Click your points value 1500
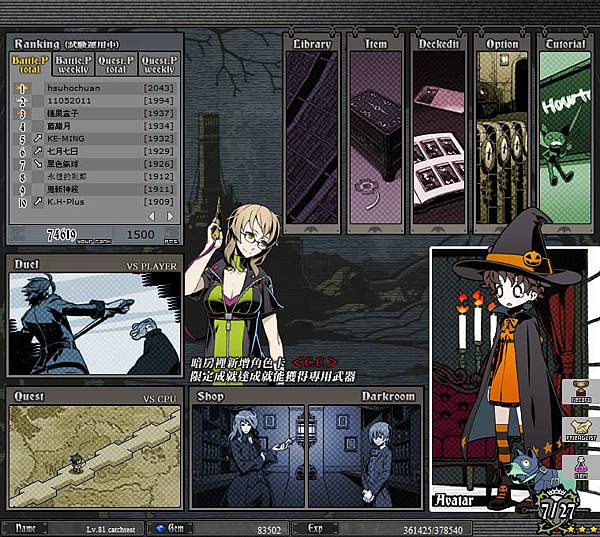This screenshot has height=537, width=600. coord(140,234)
